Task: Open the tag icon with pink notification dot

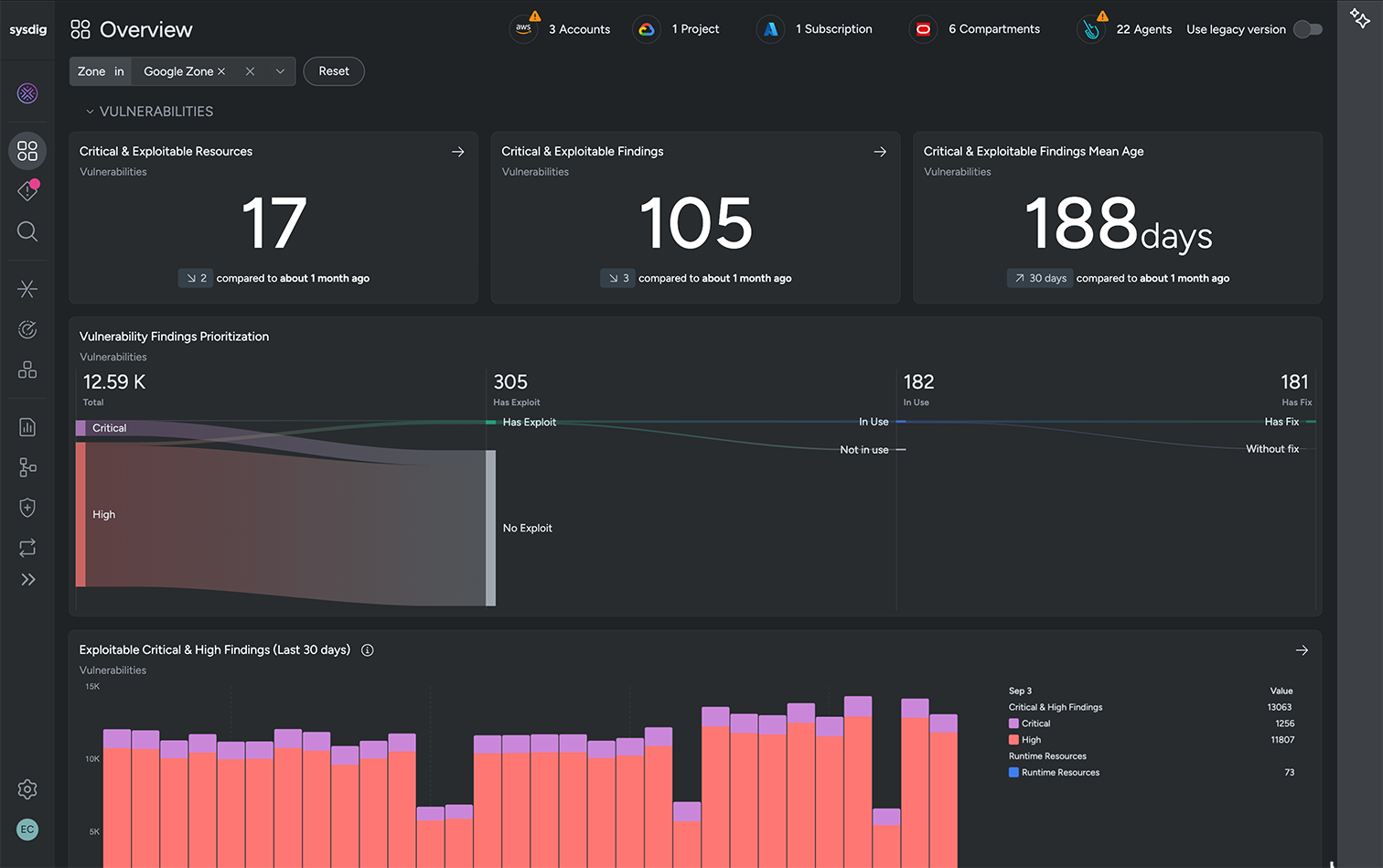Action: coord(27,190)
